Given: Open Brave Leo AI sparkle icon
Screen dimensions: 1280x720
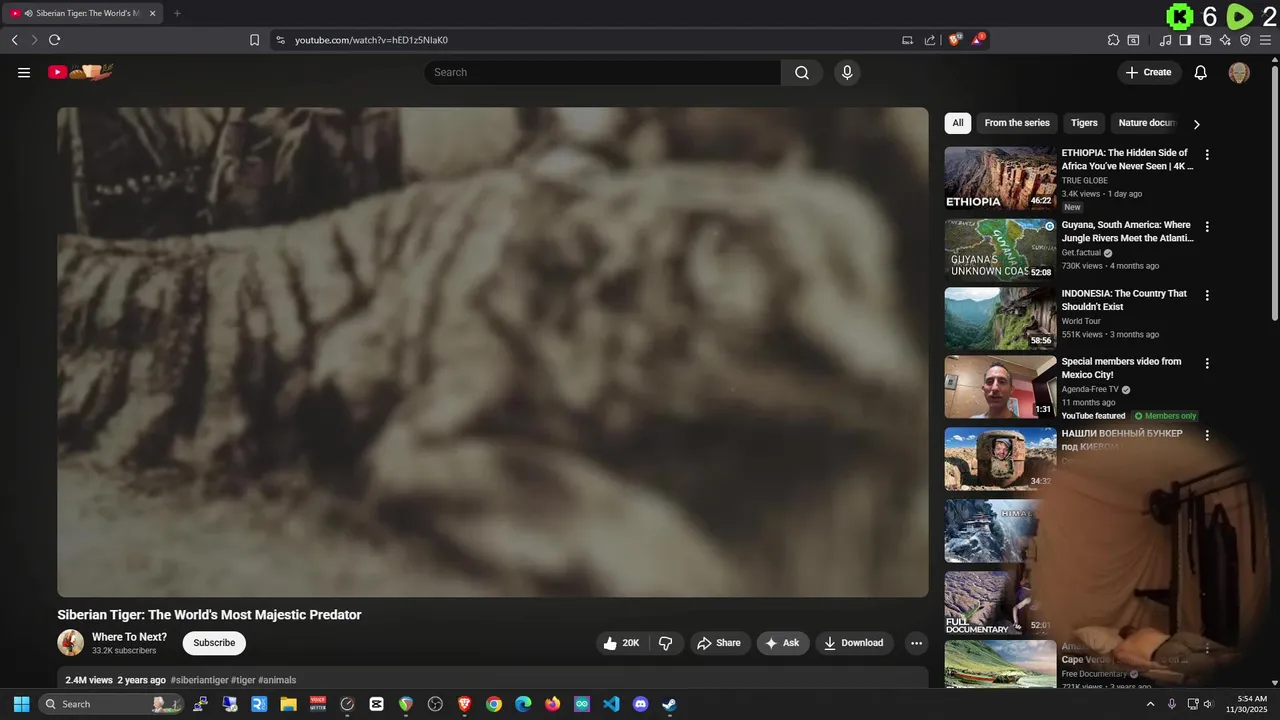Looking at the screenshot, I should coord(1225,40).
